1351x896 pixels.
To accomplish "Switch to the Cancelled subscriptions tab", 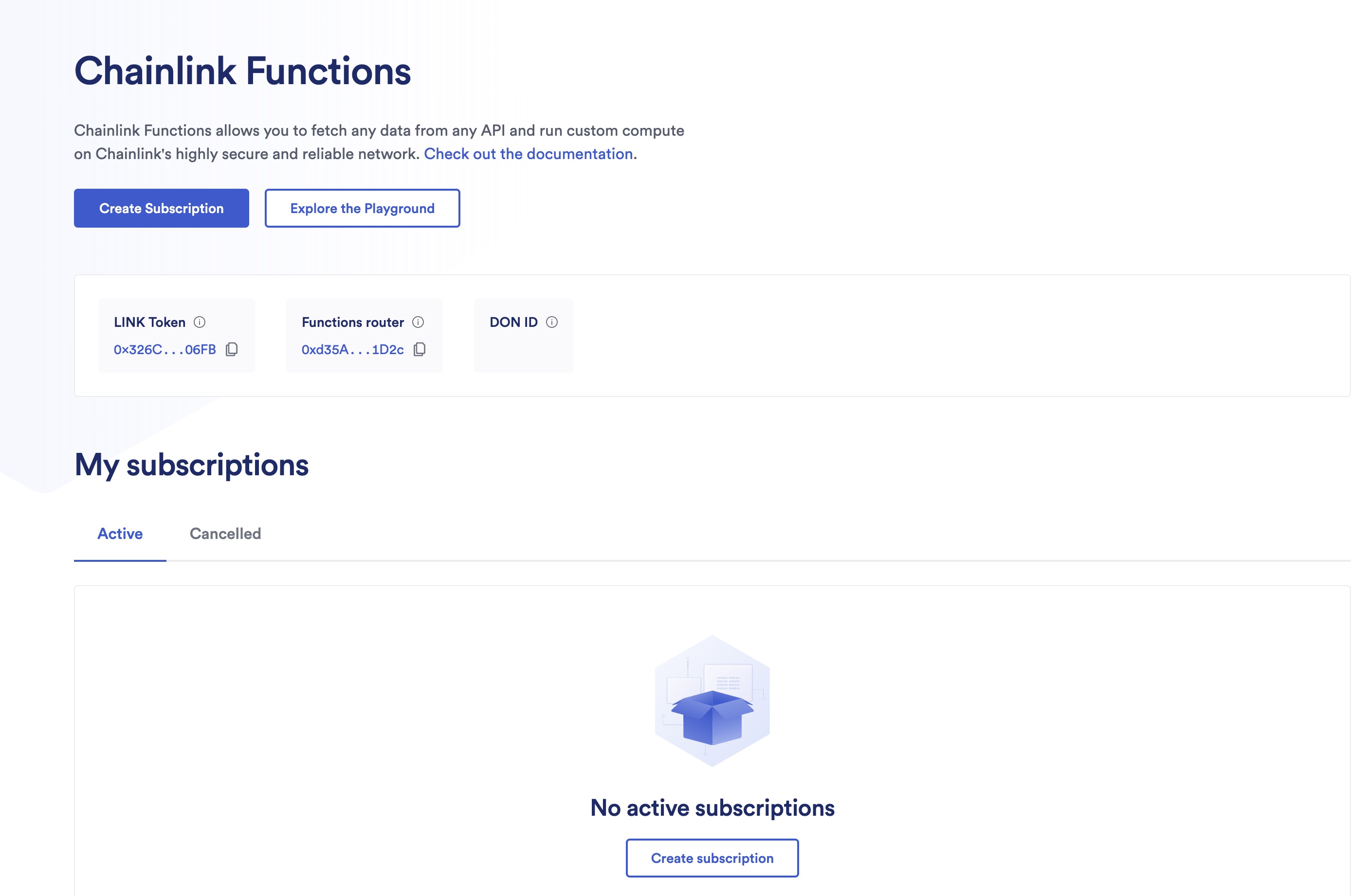I will (x=225, y=533).
